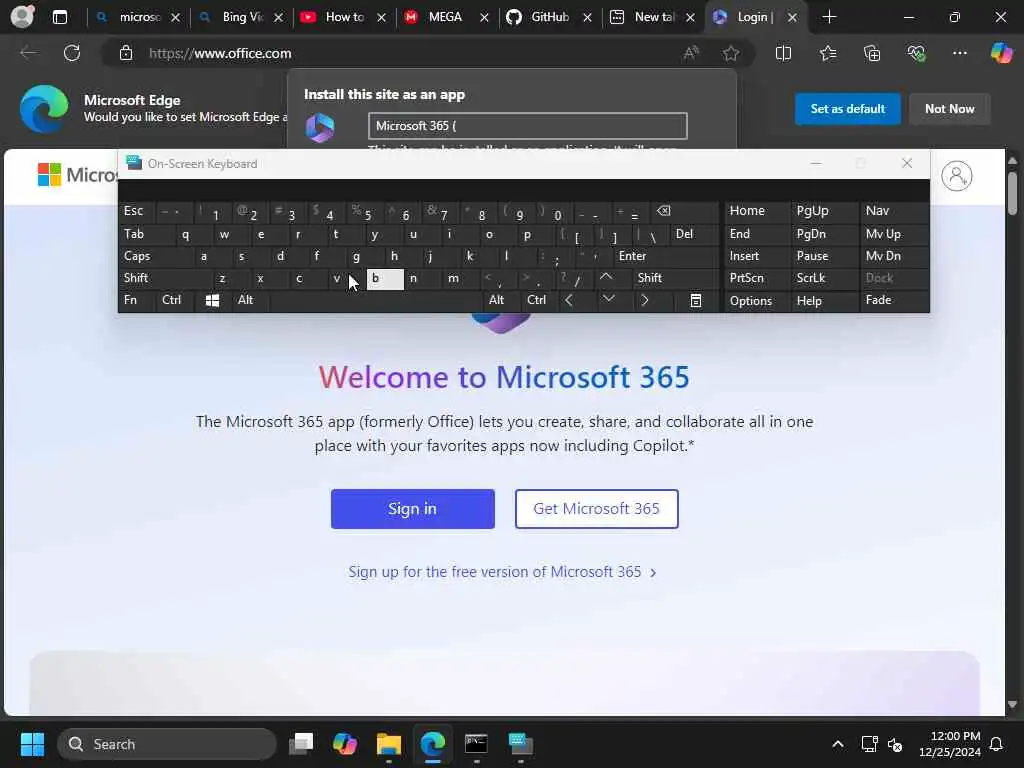Click the b key on keyboard
Screen dimensions: 1024x768
tap(385, 279)
